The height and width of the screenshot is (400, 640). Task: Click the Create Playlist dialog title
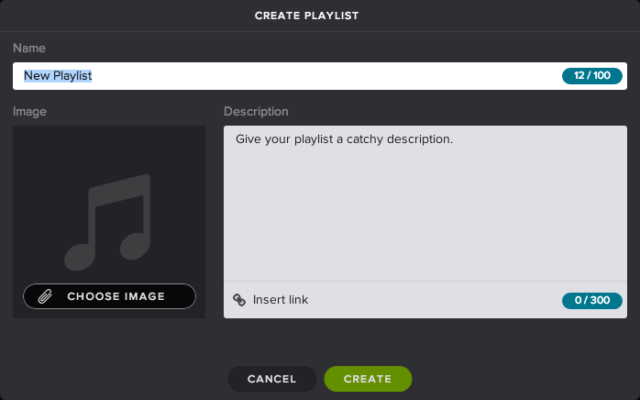pos(307,16)
